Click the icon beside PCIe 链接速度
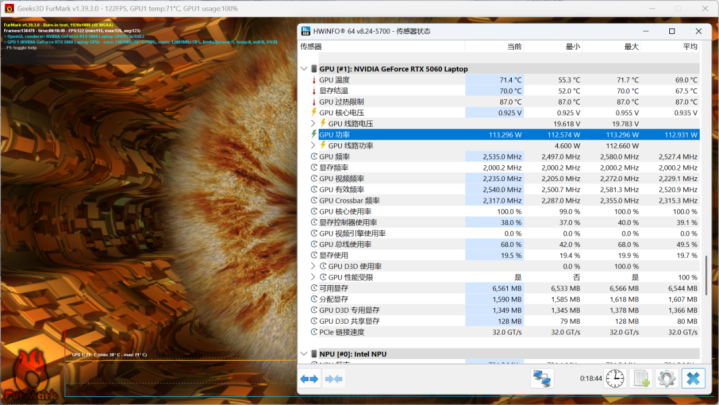Image resolution: width=719 pixels, height=405 pixels. [x=314, y=332]
